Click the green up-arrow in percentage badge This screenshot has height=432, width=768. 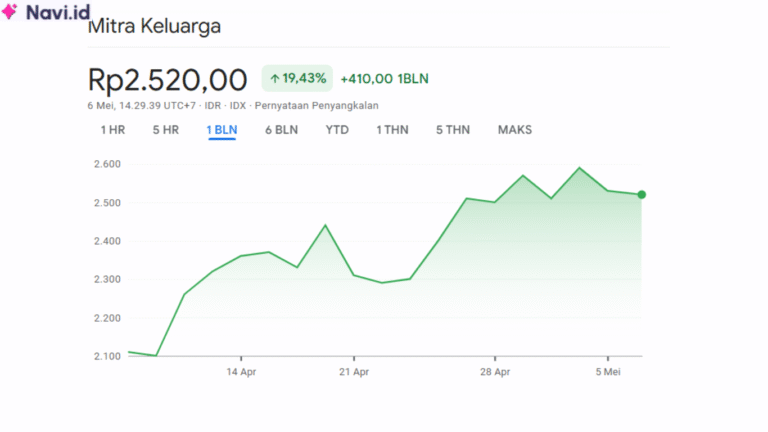pos(274,78)
